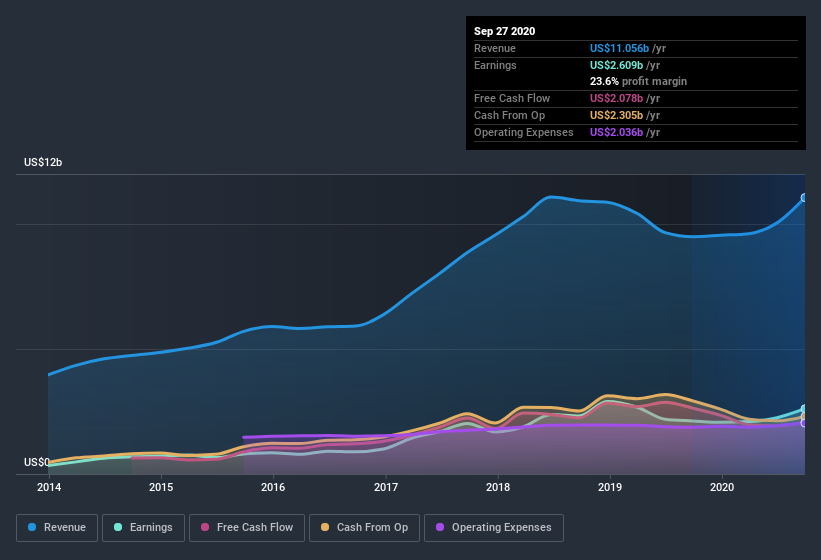This screenshot has width=821, height=560.
Task: Toggle the Cash From Op legend button
Action: click(x=364, y=528)
